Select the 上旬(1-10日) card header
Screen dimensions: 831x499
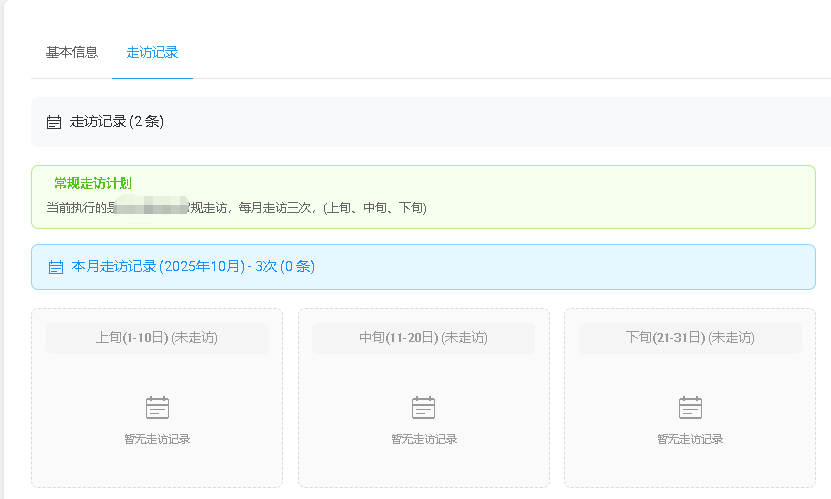pos(157,338)
